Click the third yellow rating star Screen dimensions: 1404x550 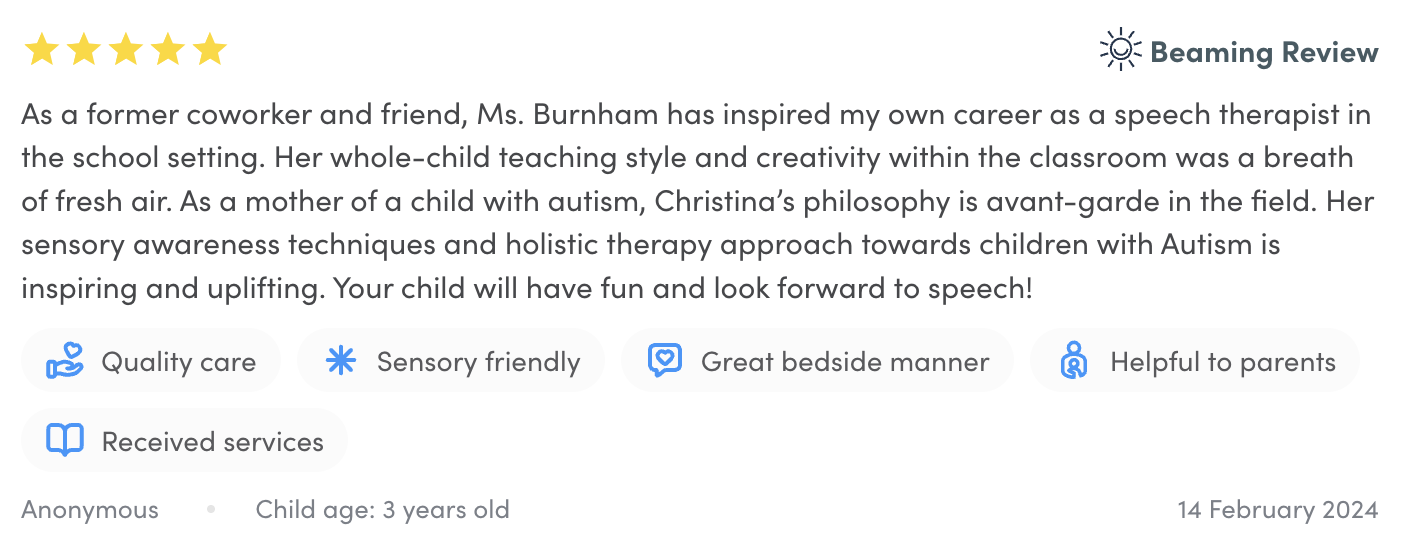(125, 49)
